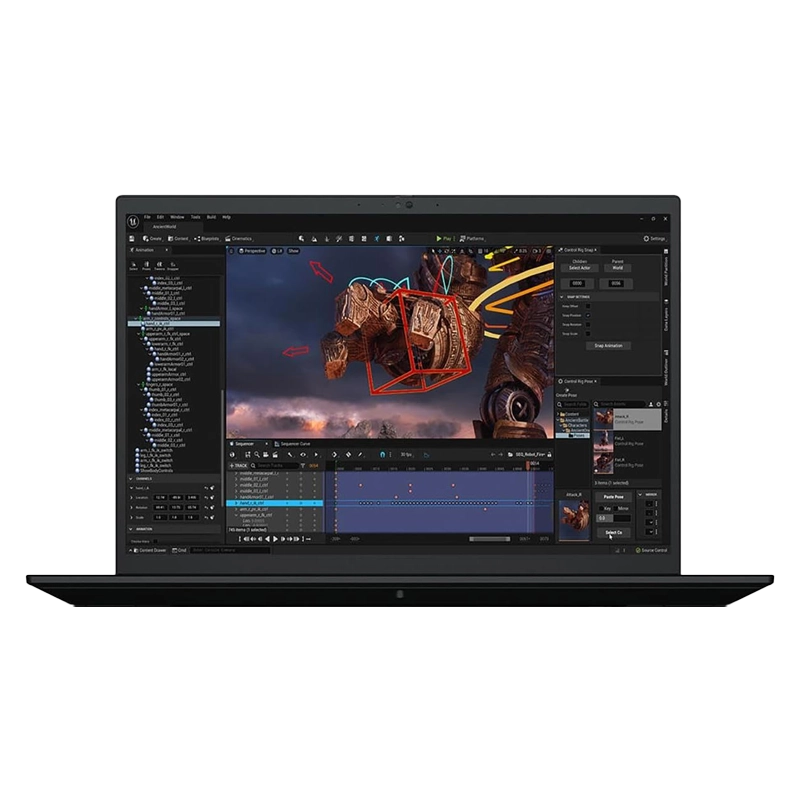Enable the Snap Offset checkbox
Image resolution: width=800 pixels, height=800 pixels.
tap(588, 306)
